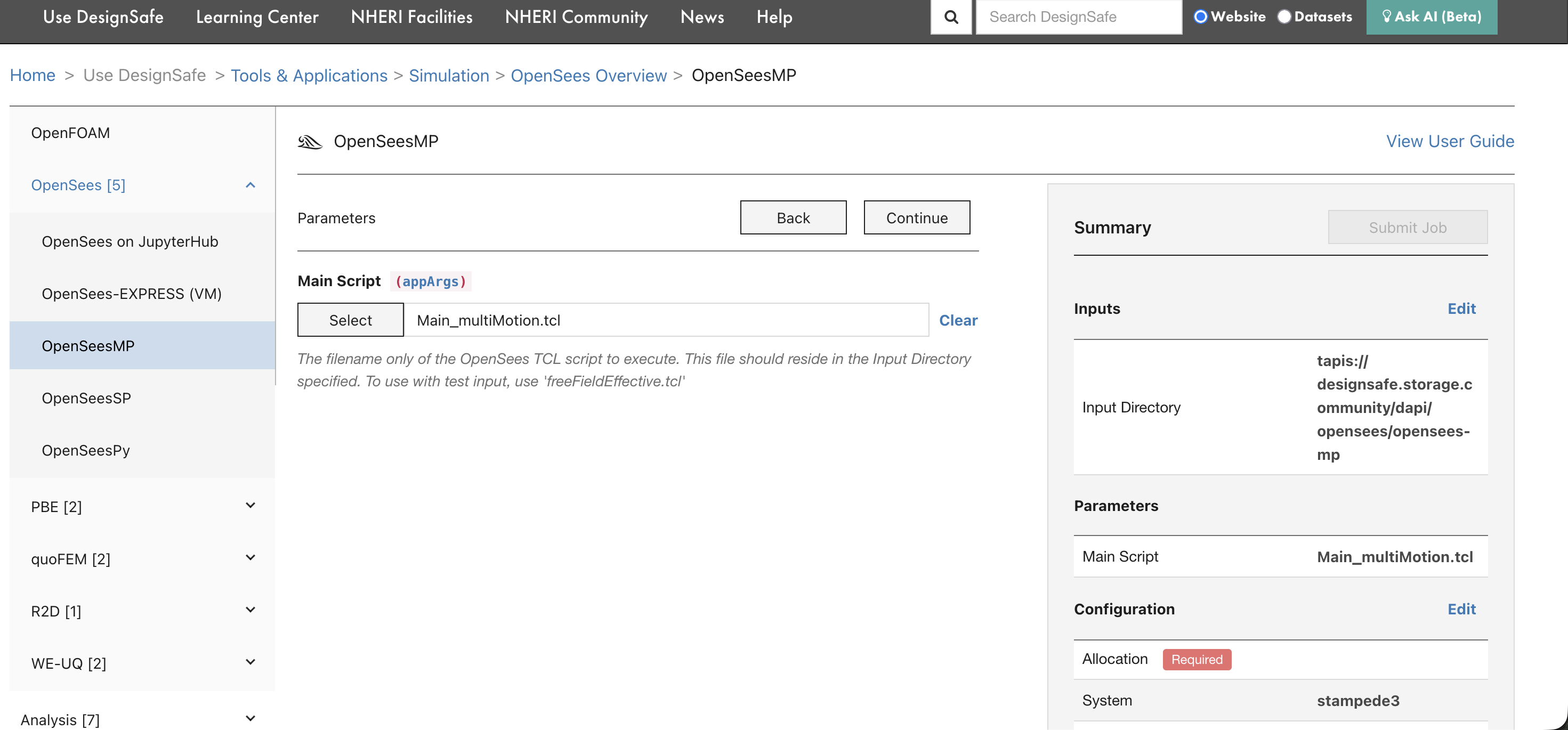The width and height of the screenshot is (1568, 730).
Task: Click the Summary Main Script value
Action: pos(1395,557)
